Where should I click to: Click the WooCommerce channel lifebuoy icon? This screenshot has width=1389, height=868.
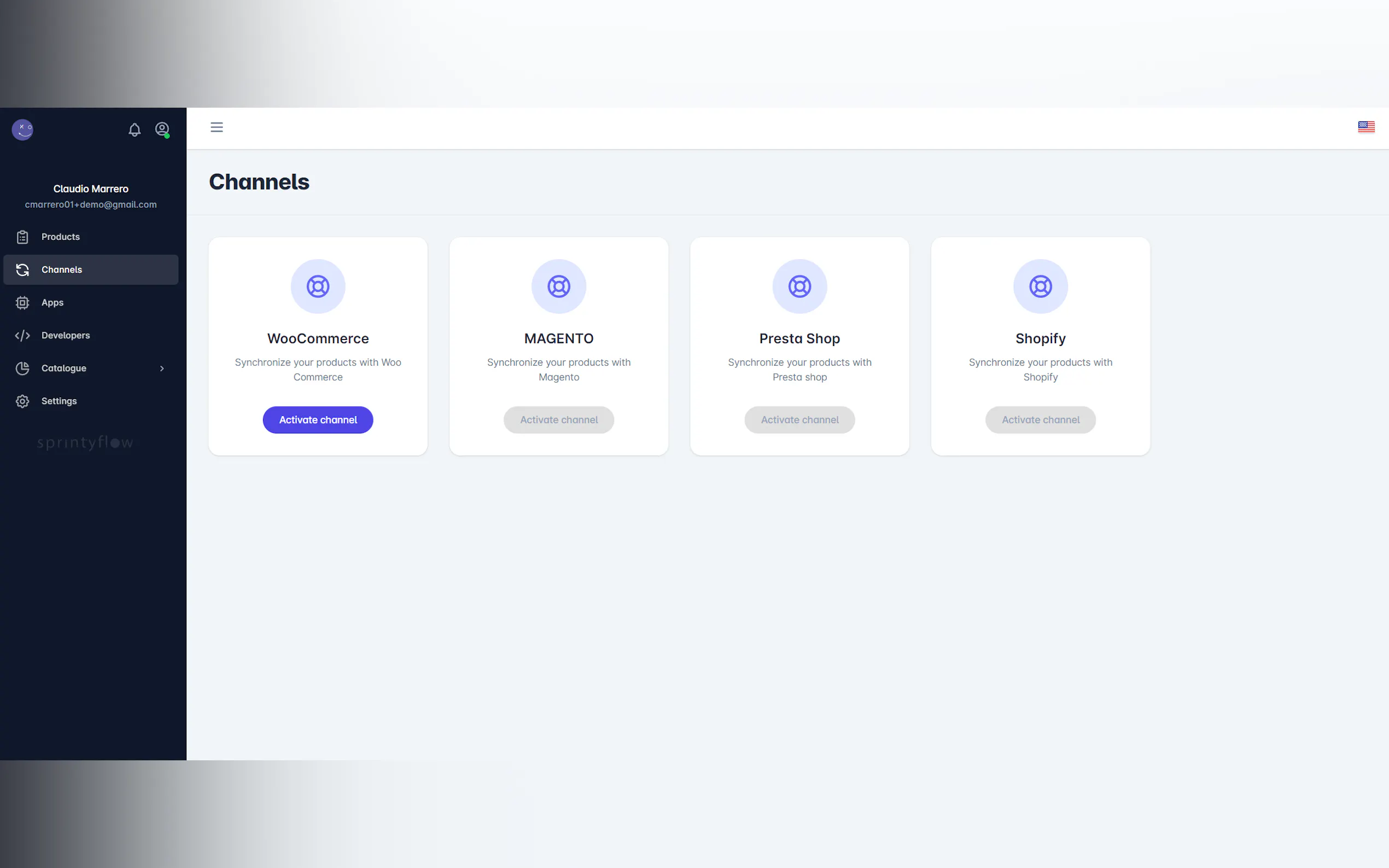pyautogui.click(x=318, y=286)
